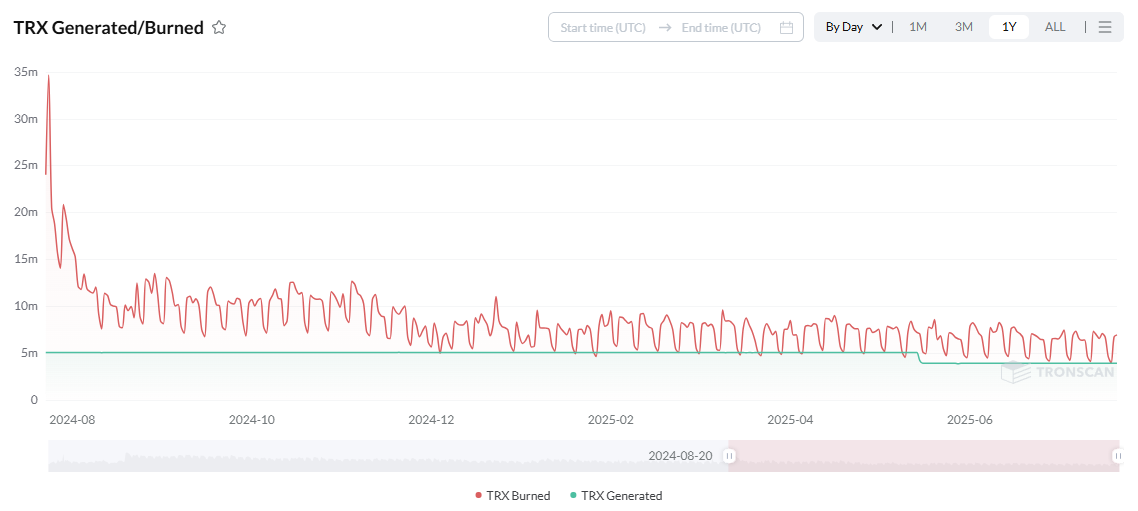Grab the right range slider handle

[1118, 456]
